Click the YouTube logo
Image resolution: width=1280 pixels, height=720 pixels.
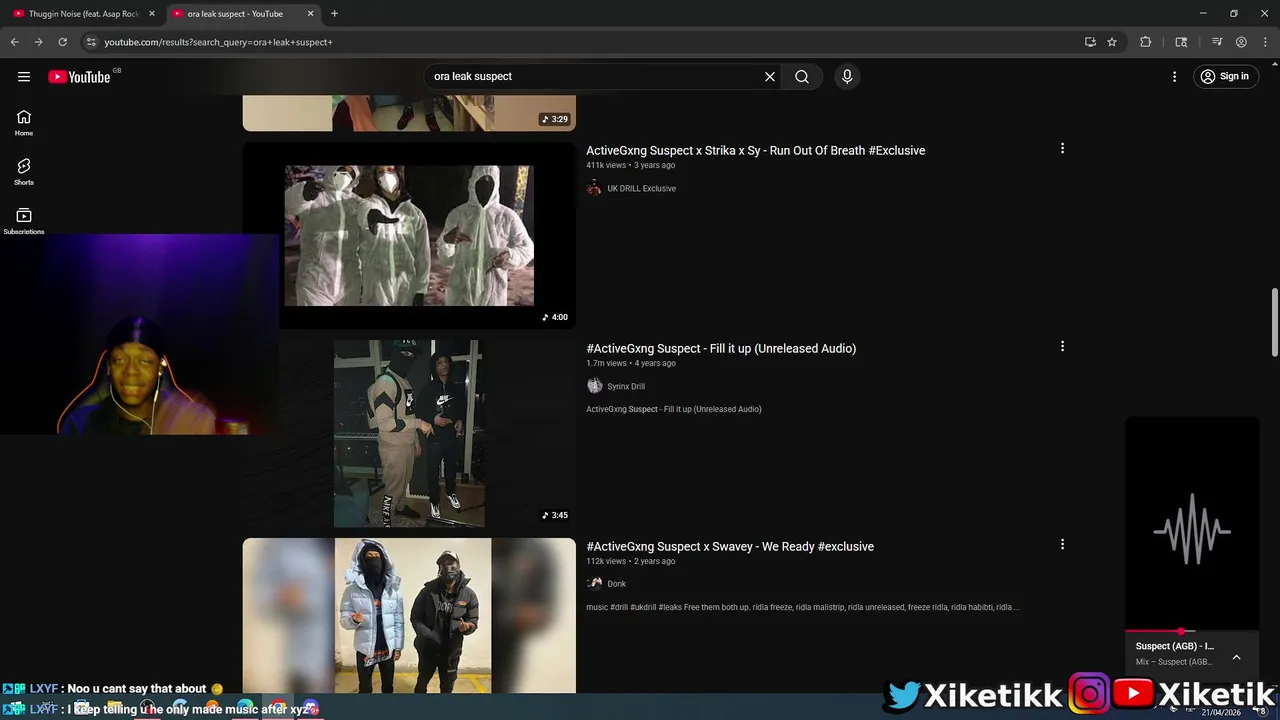pos(79,77)
